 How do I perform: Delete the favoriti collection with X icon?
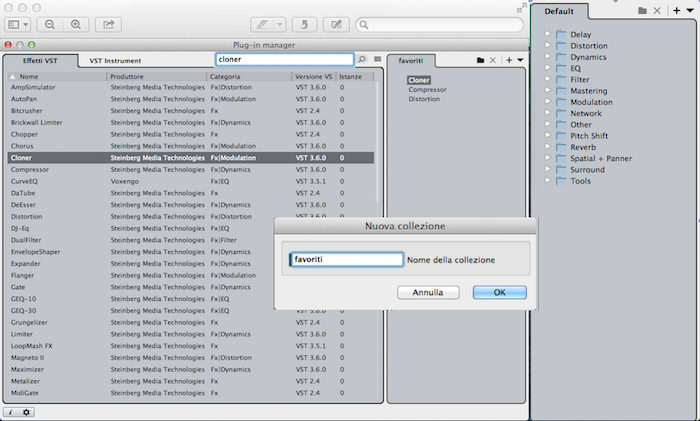[x=492, y=60]
